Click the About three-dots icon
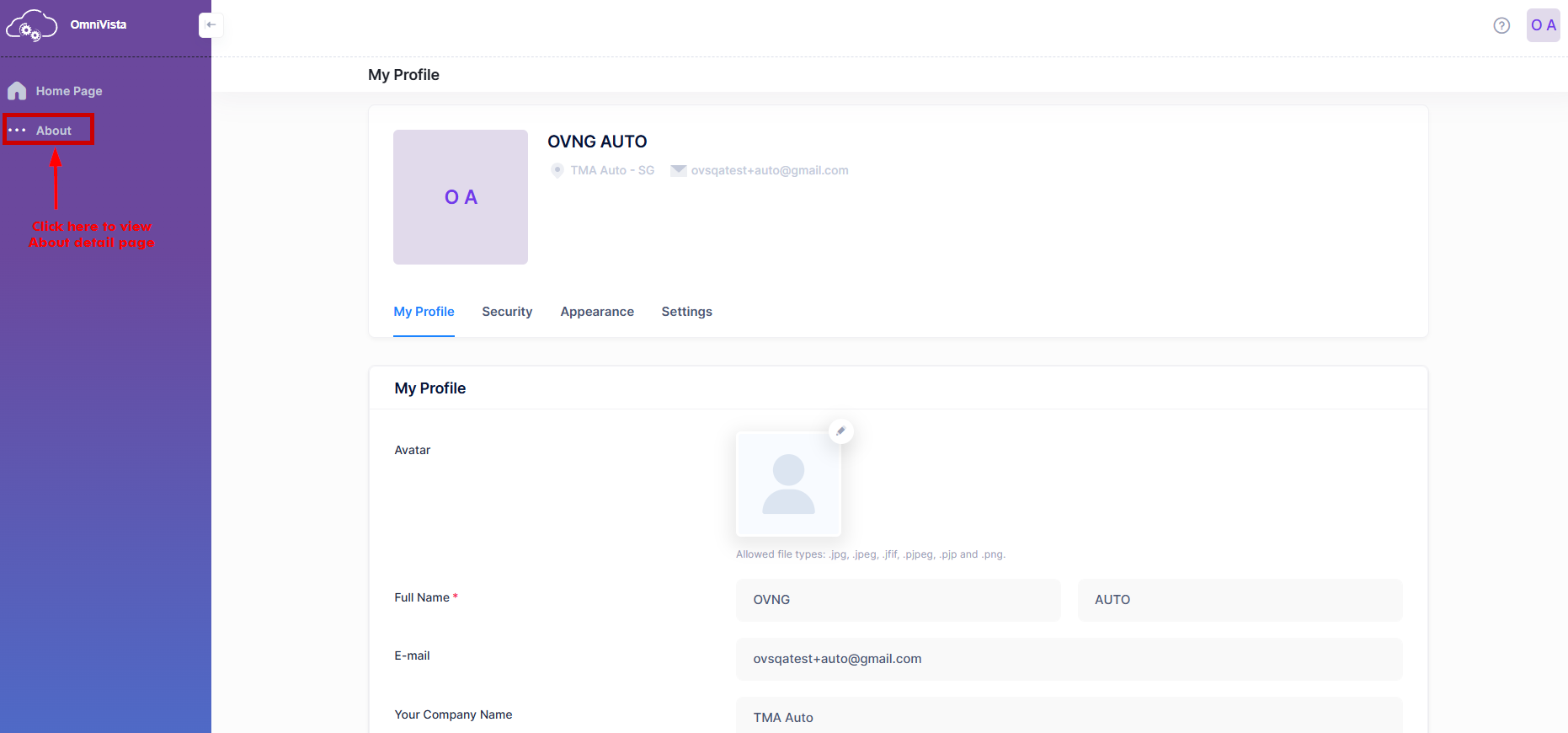Image resolution: width=1568 pixels, height=733 pixels. (x=17, y=131)
